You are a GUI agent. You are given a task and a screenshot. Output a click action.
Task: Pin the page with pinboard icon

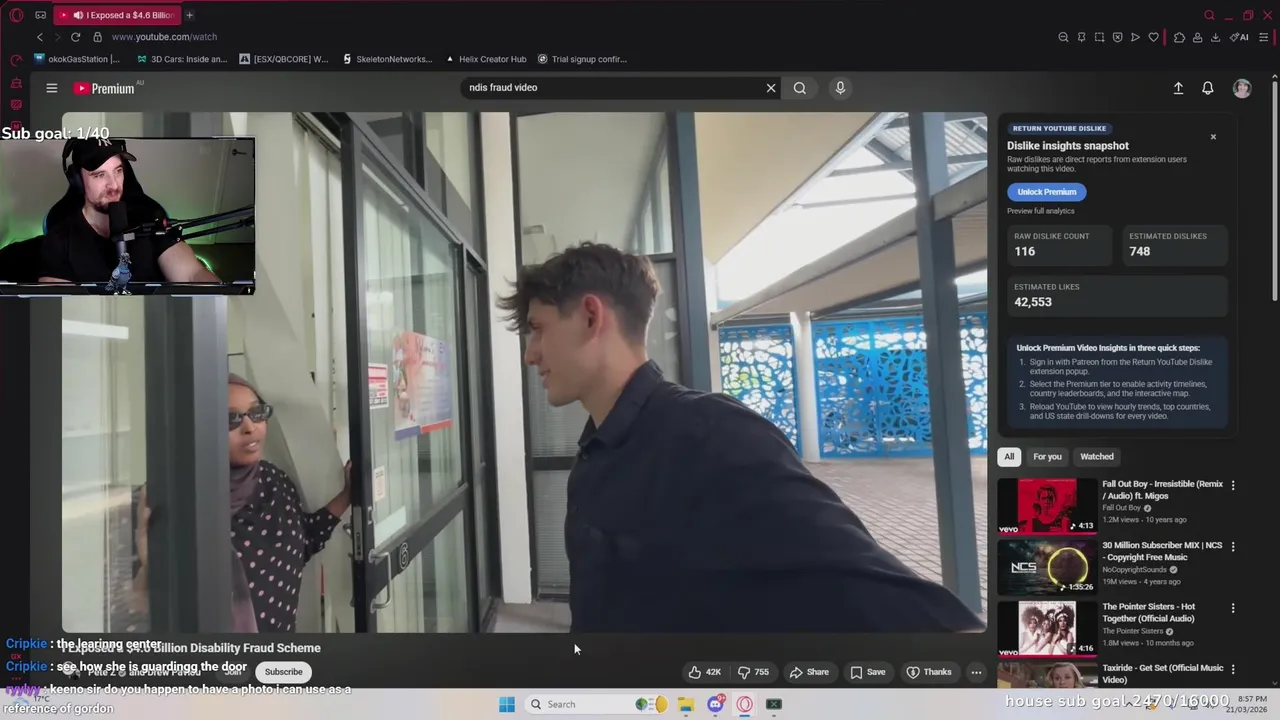pos(1081,37)
